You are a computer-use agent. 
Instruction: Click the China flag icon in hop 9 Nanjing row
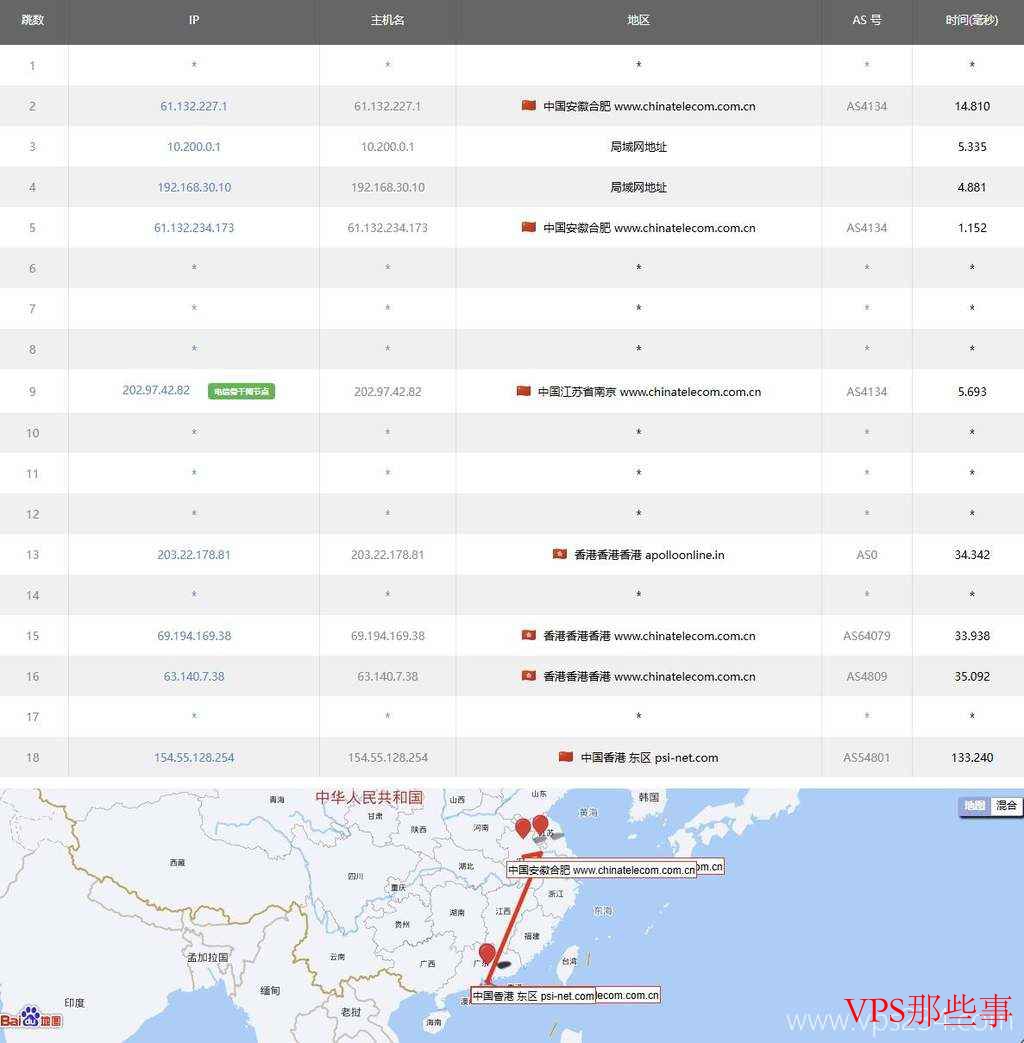coord(524,390)
